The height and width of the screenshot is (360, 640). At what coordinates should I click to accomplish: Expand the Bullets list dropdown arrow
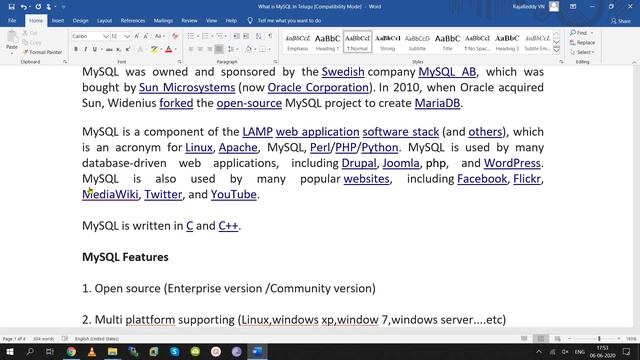tap(198, 36)
